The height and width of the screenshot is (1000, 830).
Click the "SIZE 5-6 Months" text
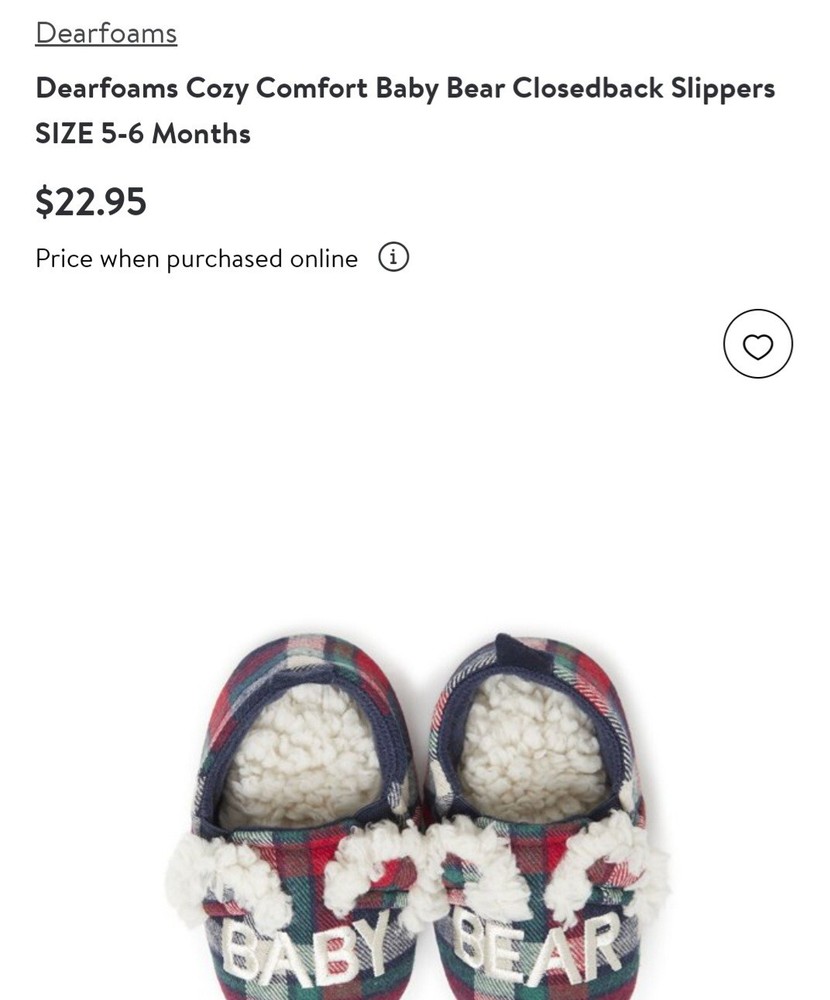pyautogui.click(x=143, y=133)
